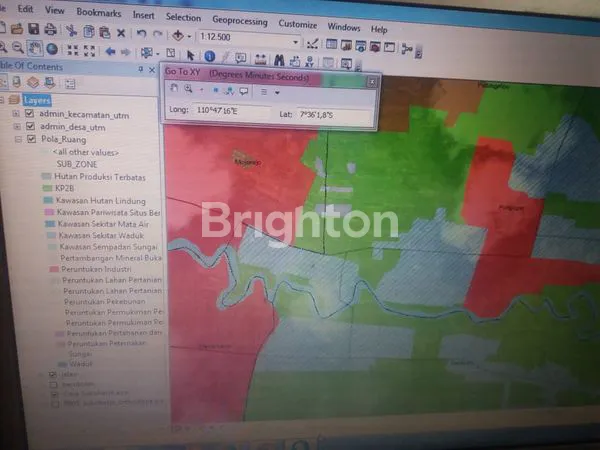Open the Select Features dropdown arrow
The width and height of the screenshot is (600, 450).
pos(158,54)
